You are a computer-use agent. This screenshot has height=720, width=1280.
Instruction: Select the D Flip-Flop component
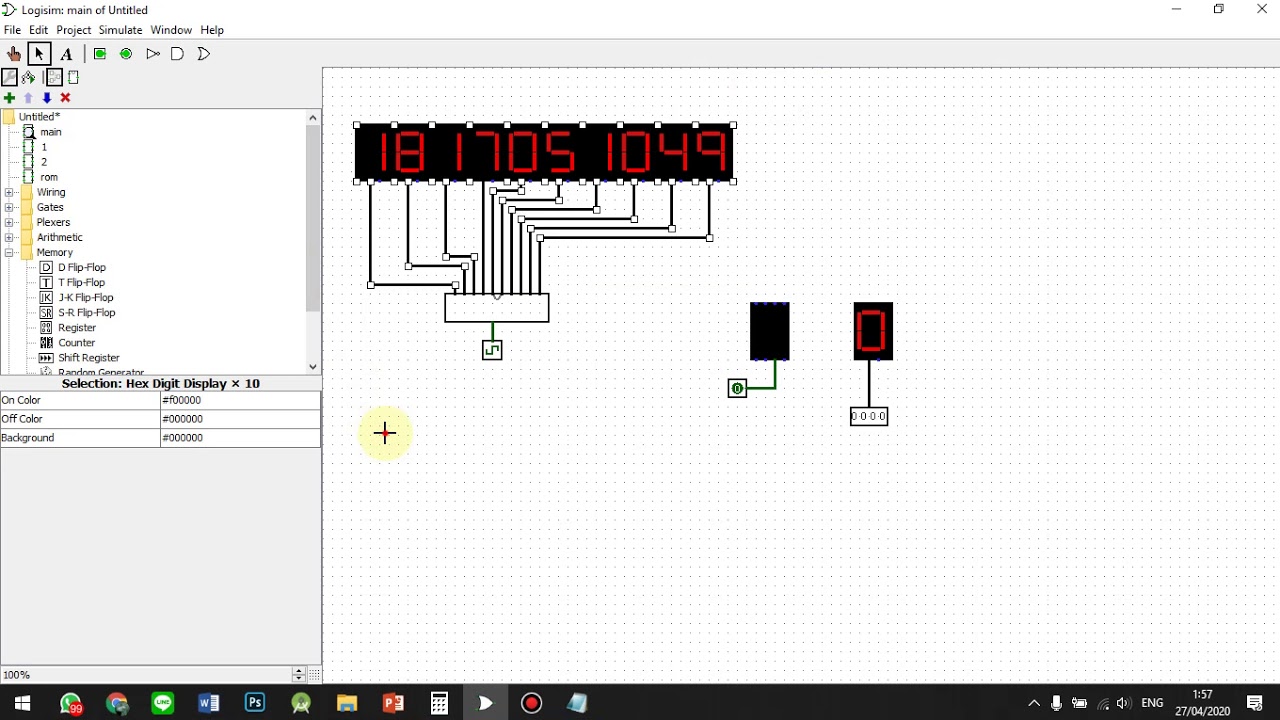72,267
